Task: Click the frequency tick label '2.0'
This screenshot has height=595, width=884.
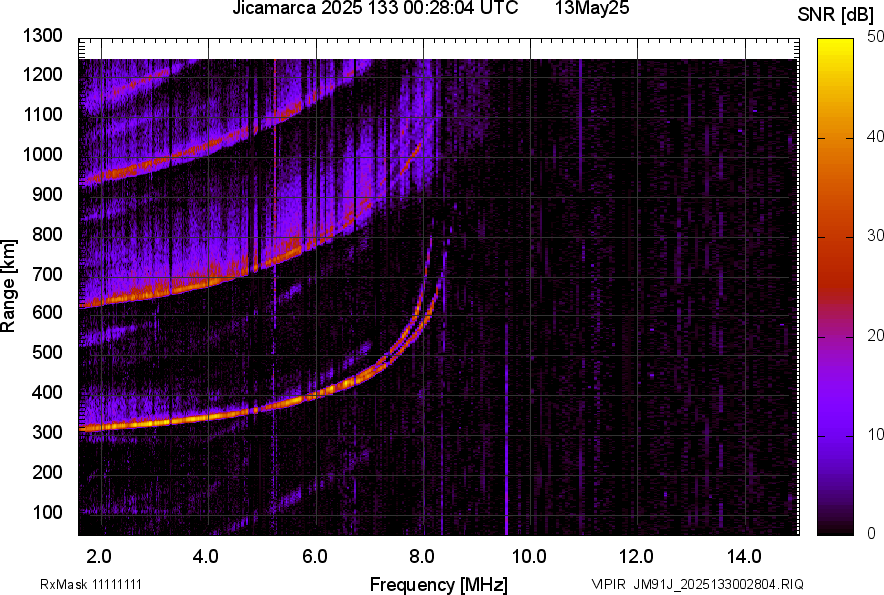Action: pyautogui.click(x=99, y=557)
